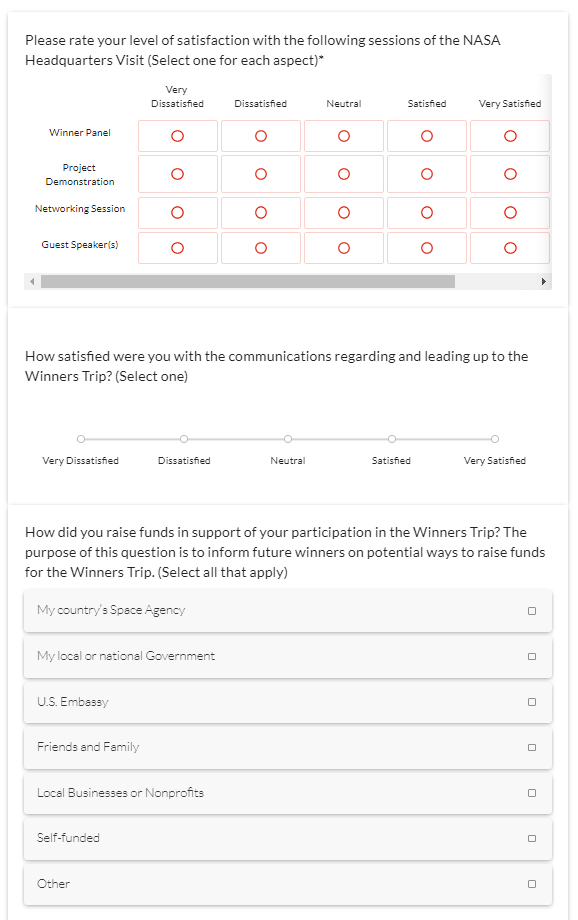Screen dimensions: 578x920
Task: Select Neutral for Guest Speaker(s)
Action: (x=344, y=248)
